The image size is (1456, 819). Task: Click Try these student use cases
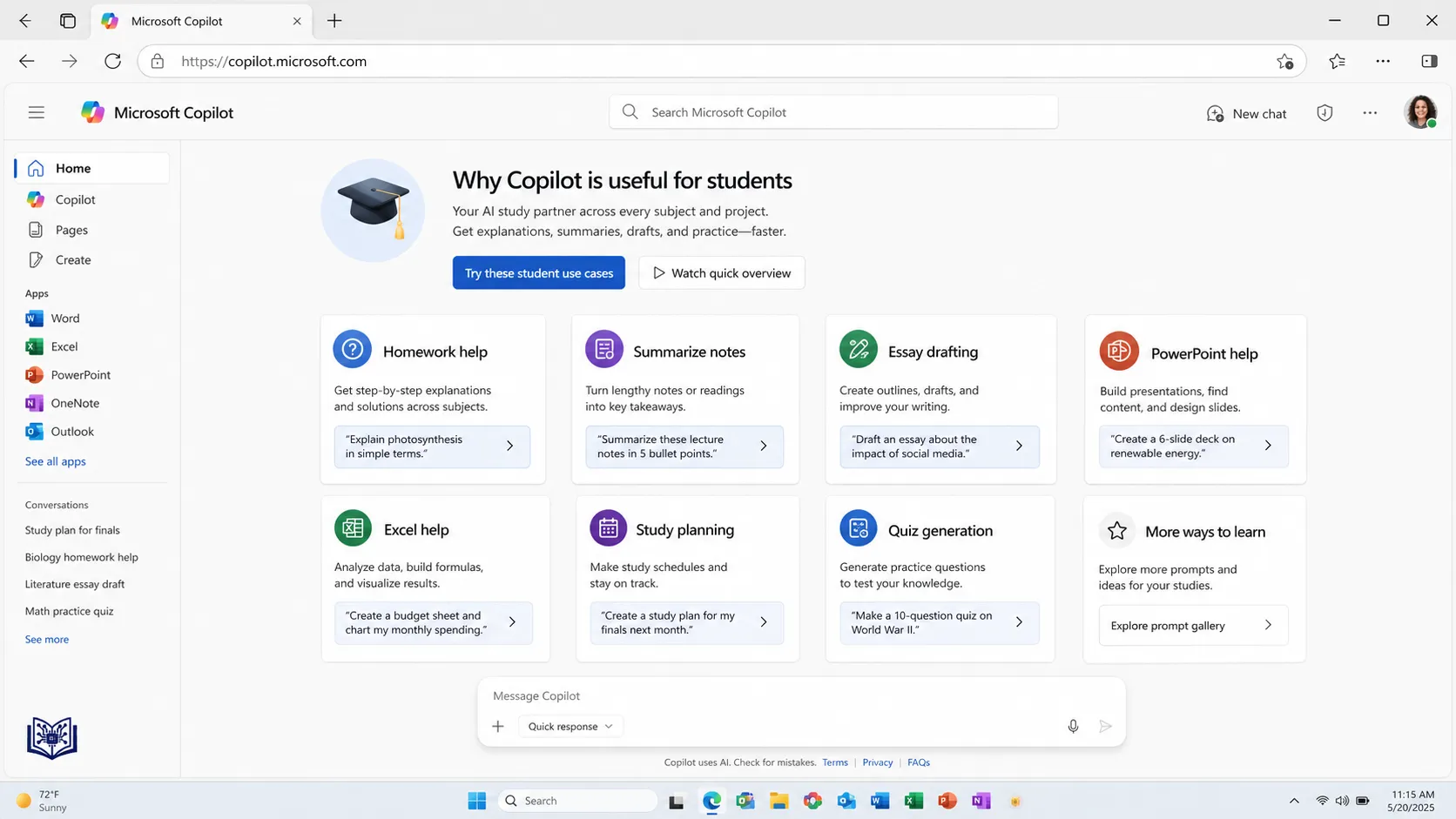point(539,272)
